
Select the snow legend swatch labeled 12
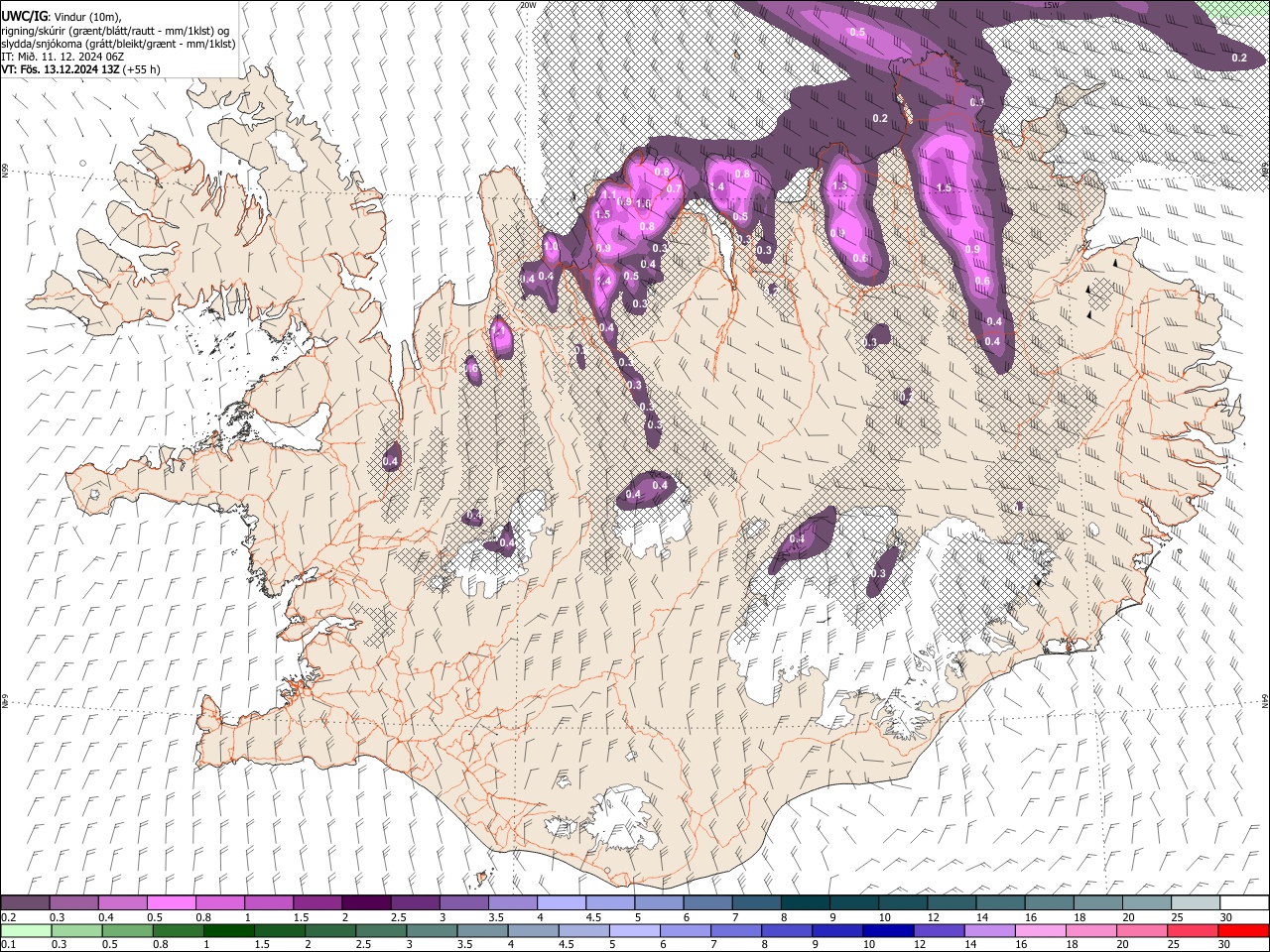(x=952, y=903)
